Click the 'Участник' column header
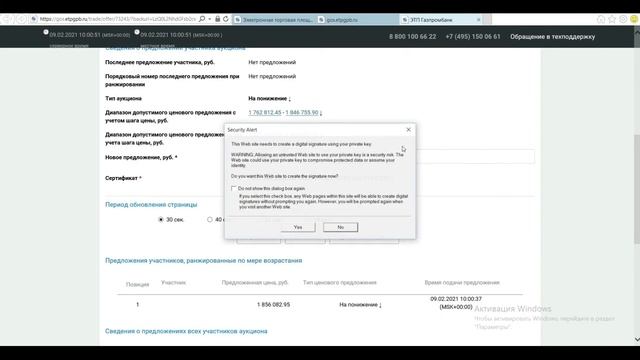This screenshot has width=640, height=360. pos(173,282)
